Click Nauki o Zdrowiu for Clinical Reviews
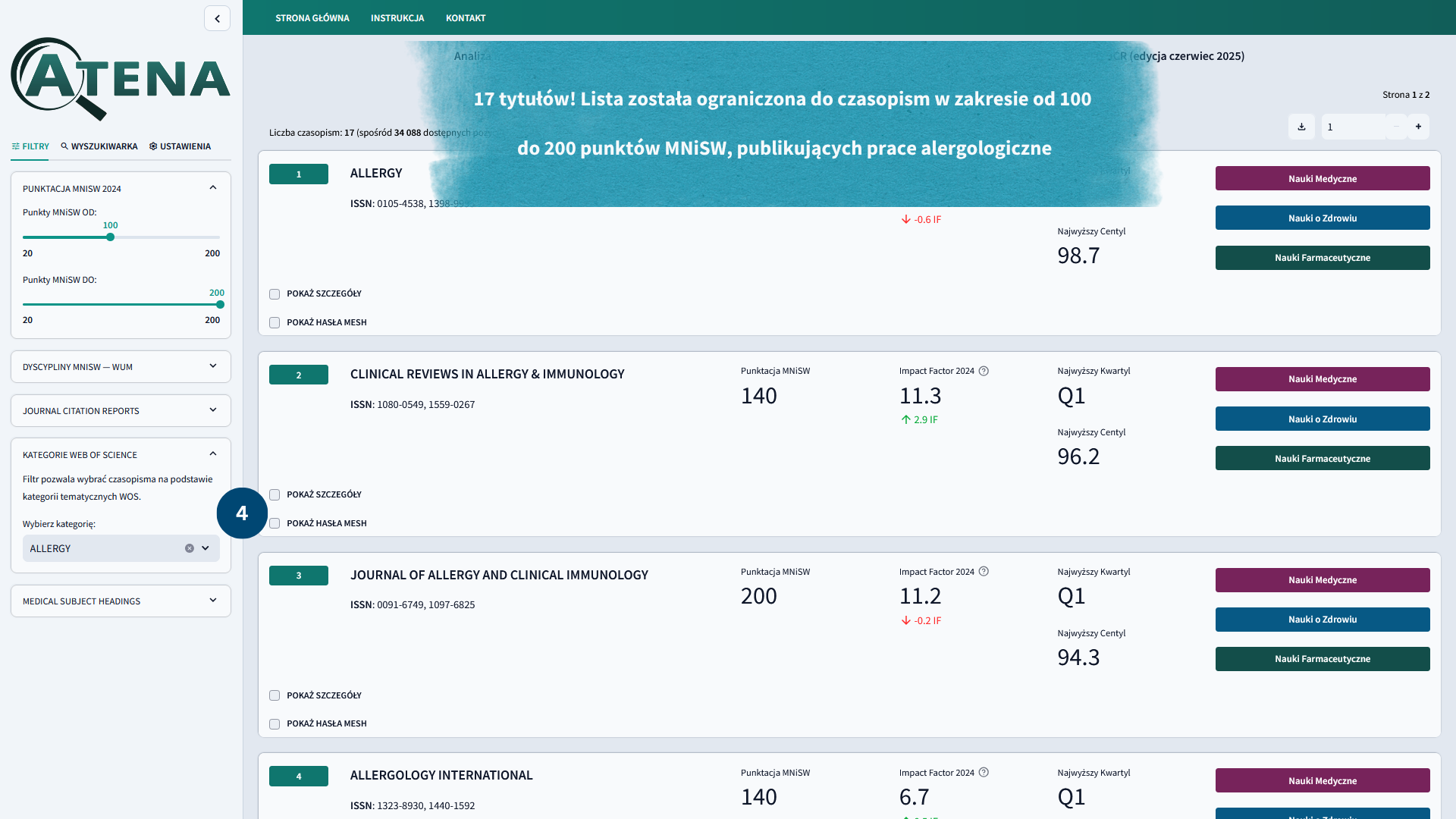This screenshot has height=819, width=1456. tap(1323, 419)
